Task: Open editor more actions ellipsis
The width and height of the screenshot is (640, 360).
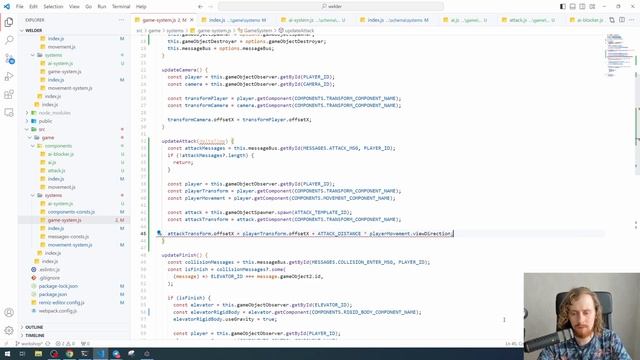Action: click(632, 20)
